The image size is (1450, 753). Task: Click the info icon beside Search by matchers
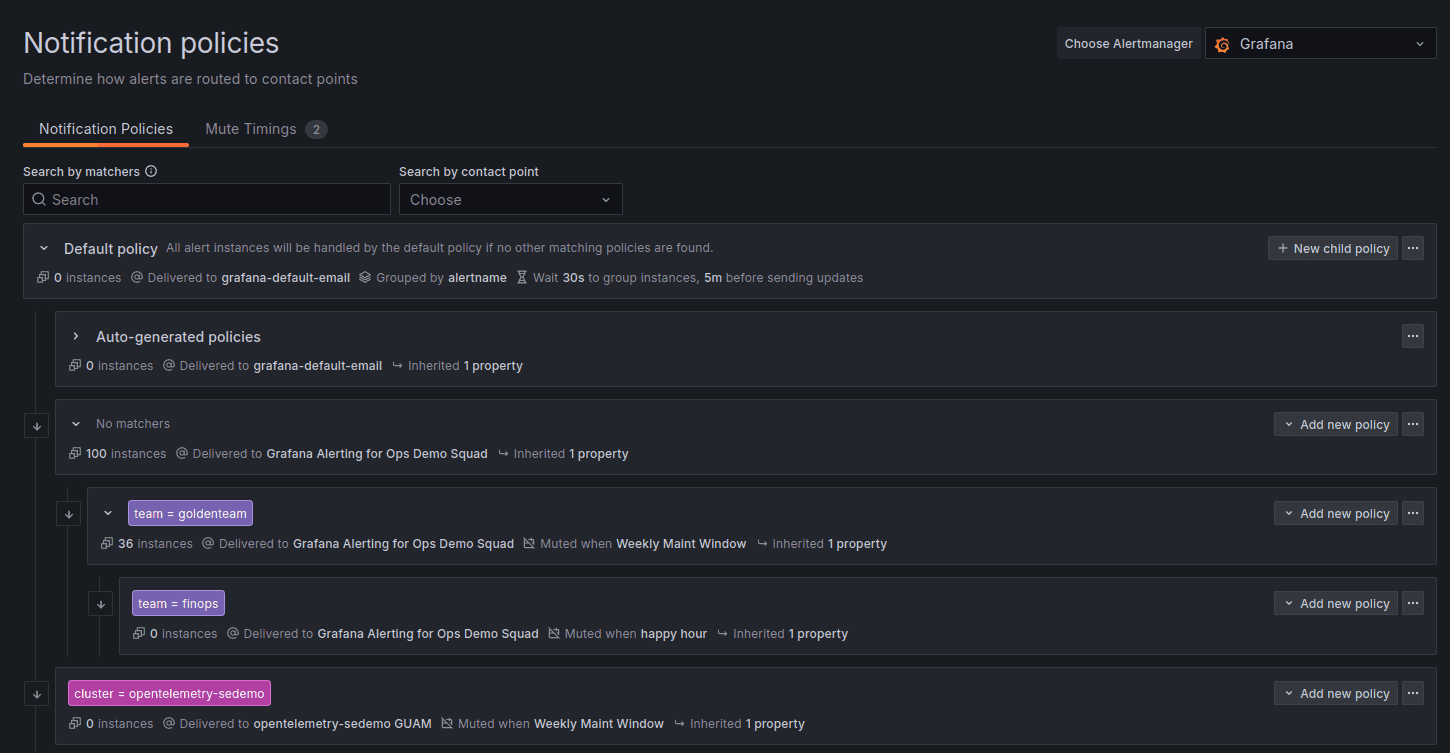tap(150, 171)
